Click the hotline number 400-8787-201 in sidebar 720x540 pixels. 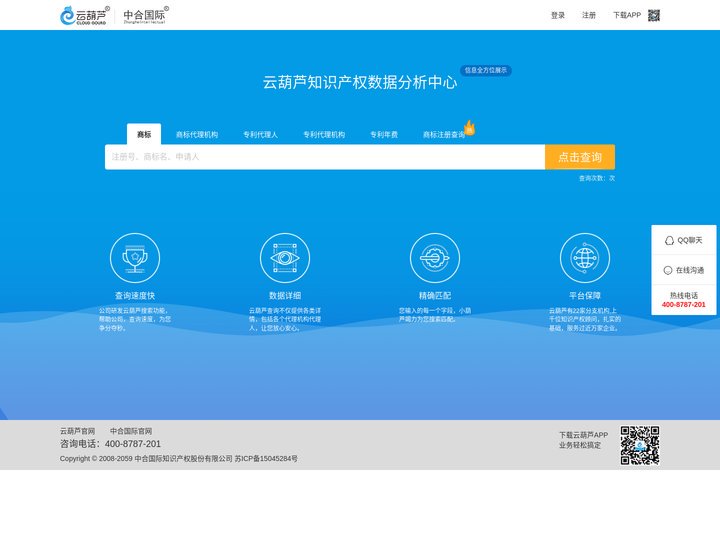(x=683, y=304)
